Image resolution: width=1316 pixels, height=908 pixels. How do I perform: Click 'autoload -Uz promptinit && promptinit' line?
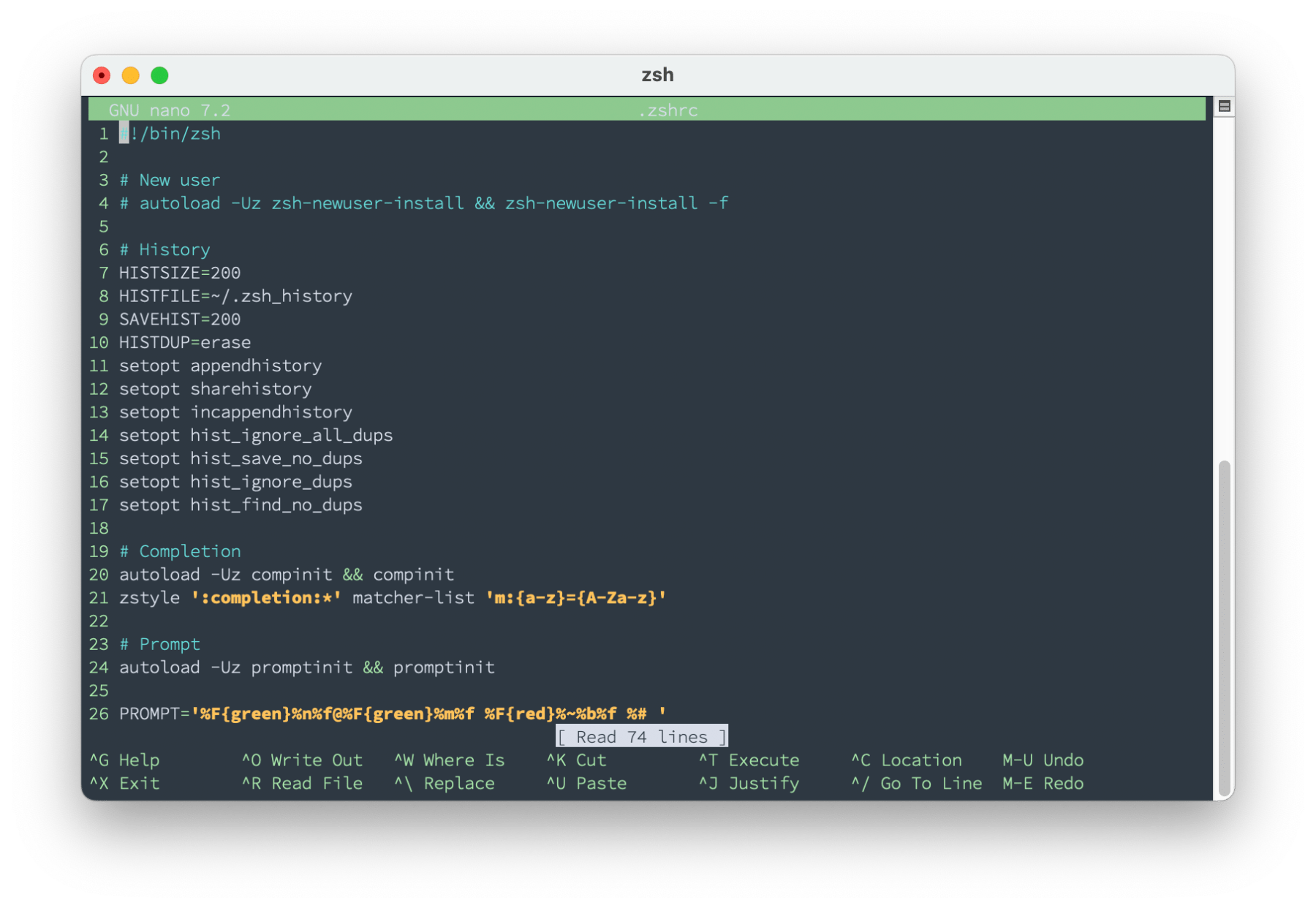pos(307,667)
